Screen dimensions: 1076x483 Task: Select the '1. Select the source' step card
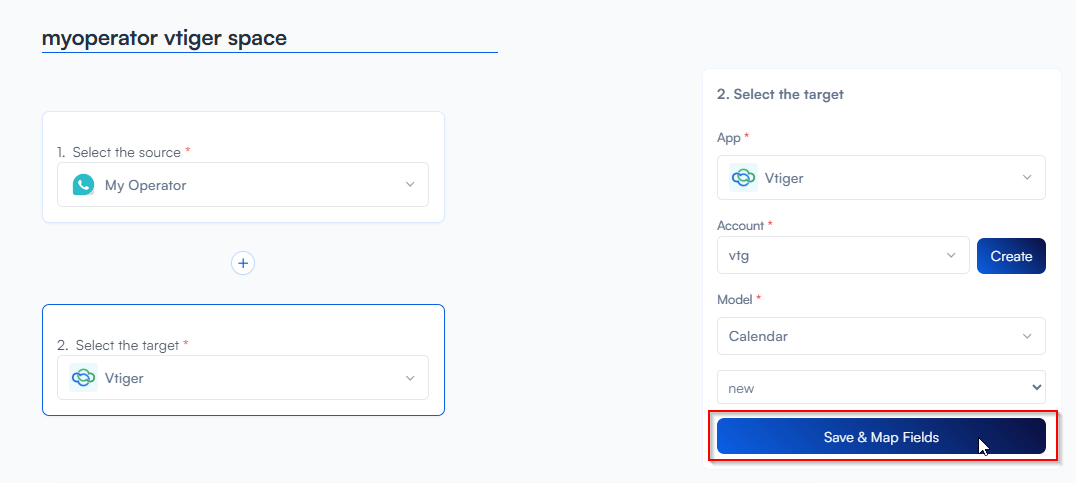pyautogui.click(x=243, y=132)
